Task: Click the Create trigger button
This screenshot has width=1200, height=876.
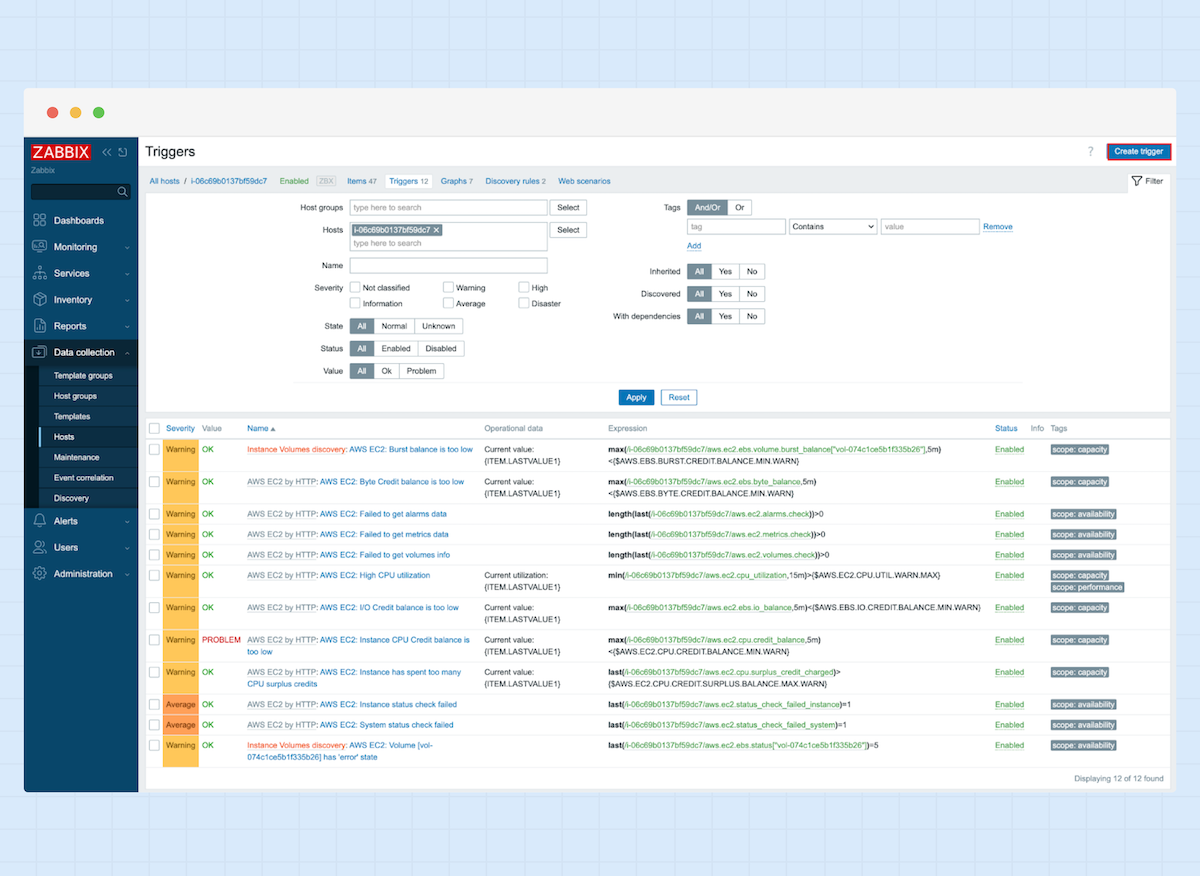Action: coord(1139,152)
